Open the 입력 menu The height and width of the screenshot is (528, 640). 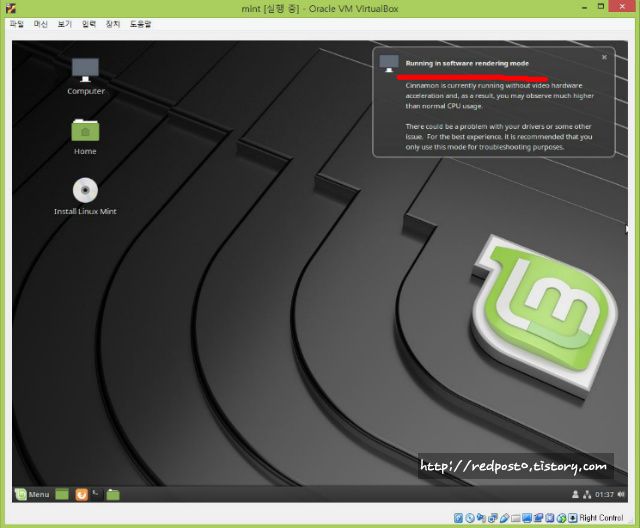click(x=89, y=24)
